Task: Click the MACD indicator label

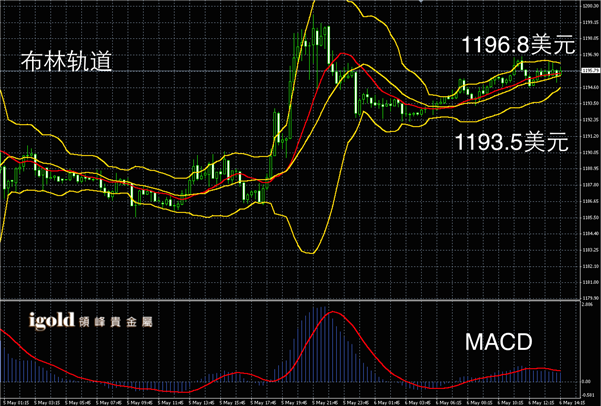Action: [x=497, y=344]
